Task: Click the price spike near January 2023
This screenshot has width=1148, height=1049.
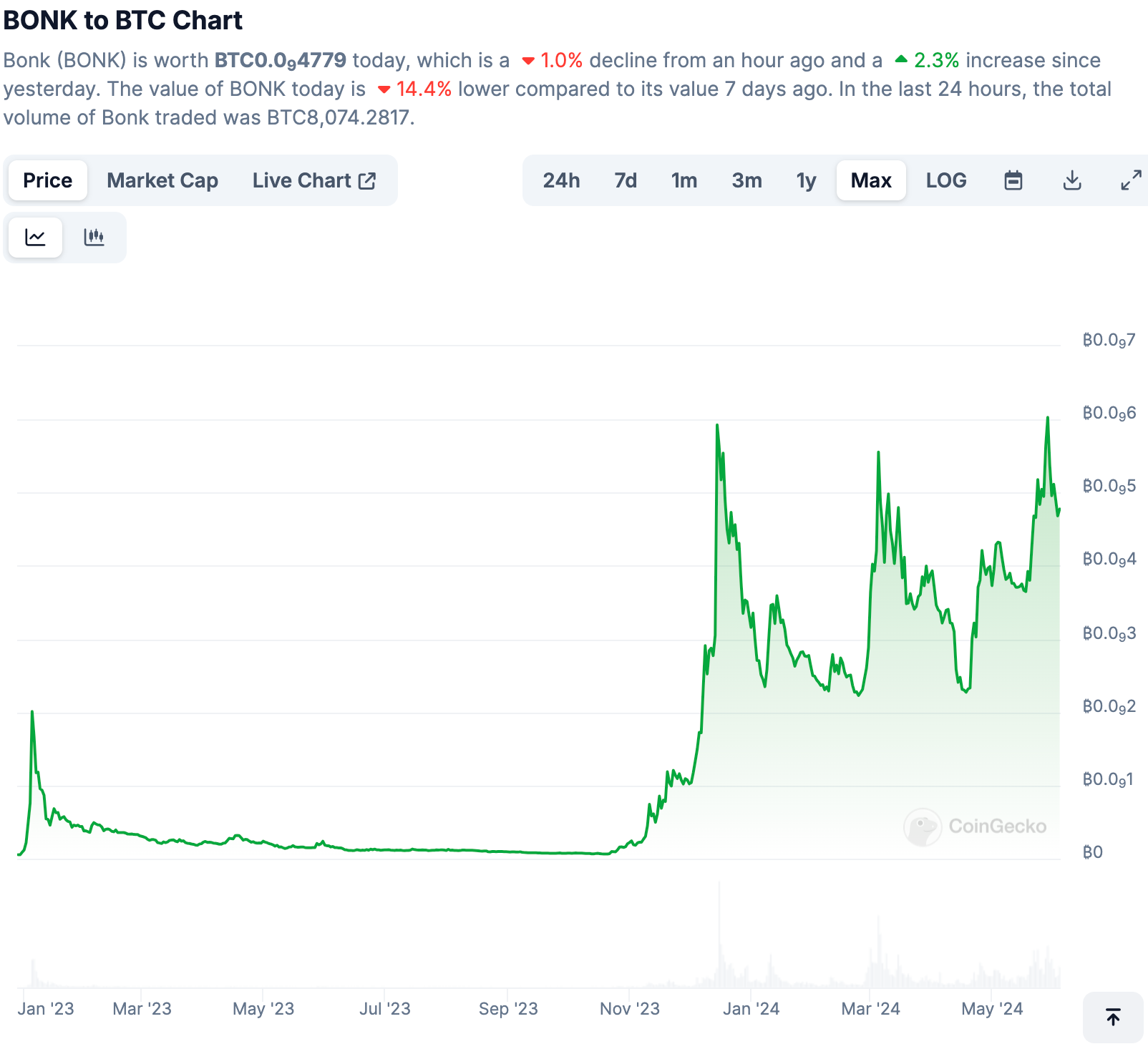Action: 32,713
